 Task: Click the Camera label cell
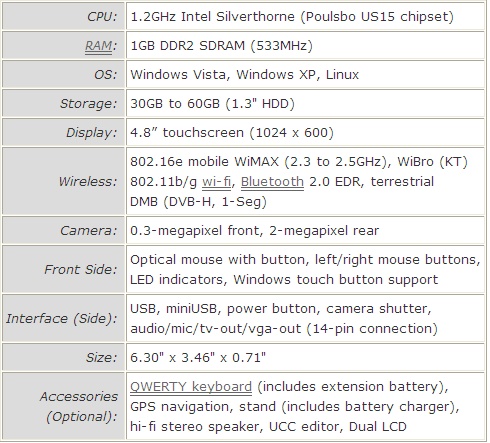click(63, 231)
